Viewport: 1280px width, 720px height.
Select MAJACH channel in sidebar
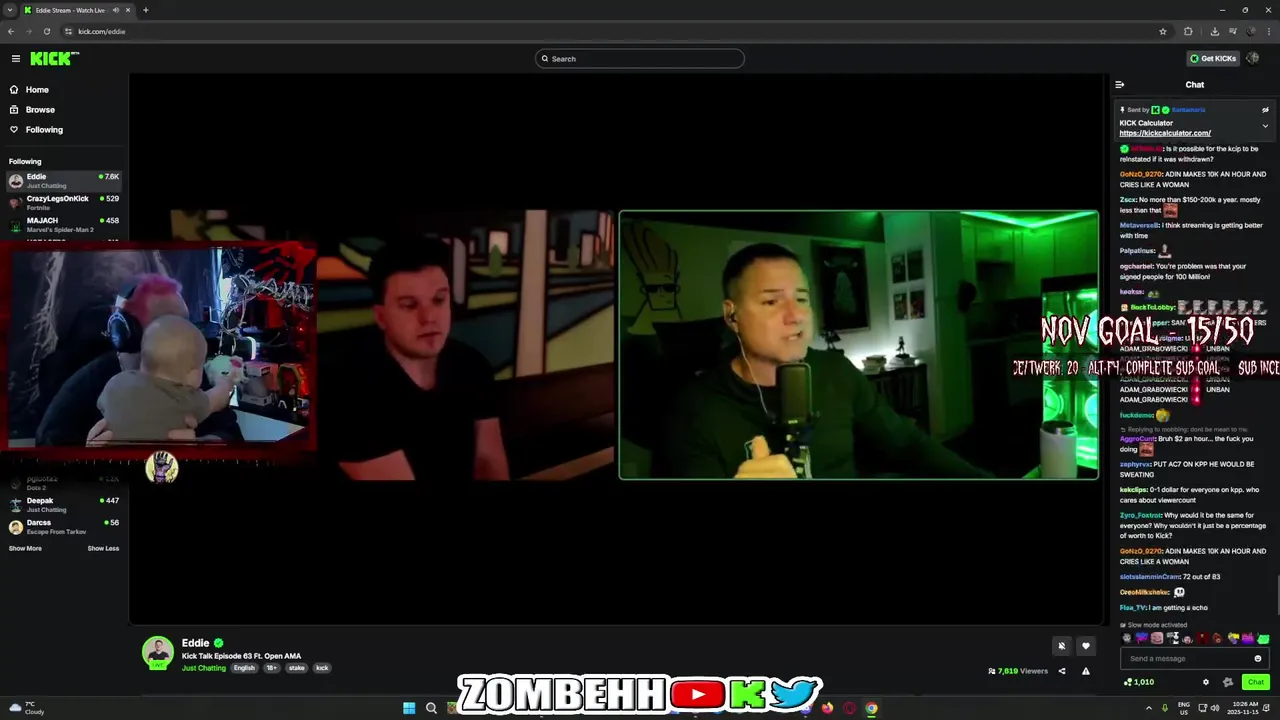64,225
